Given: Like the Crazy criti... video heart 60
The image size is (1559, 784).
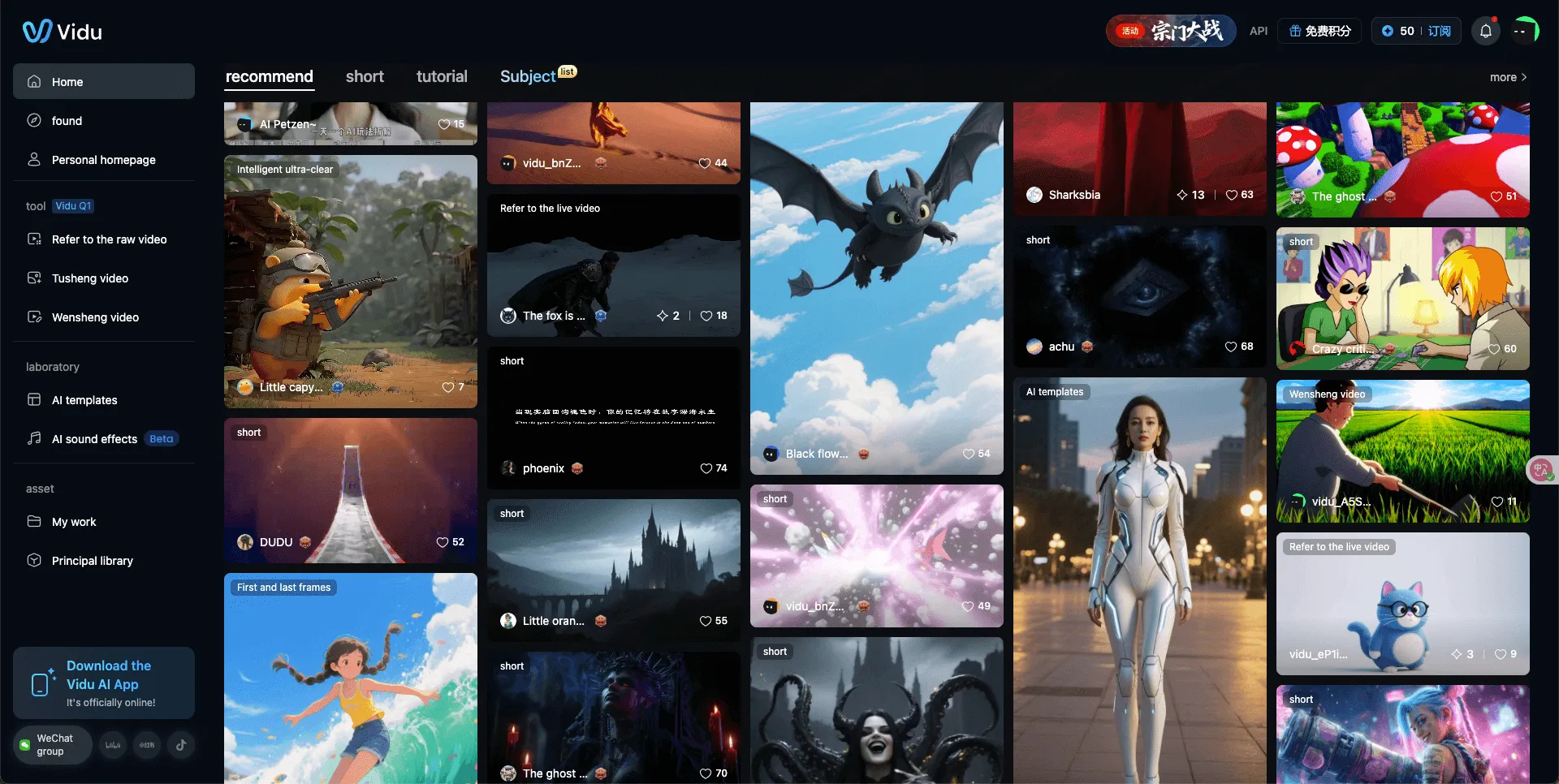Looking at the screenshot, I should click(x=1494, y=349).
